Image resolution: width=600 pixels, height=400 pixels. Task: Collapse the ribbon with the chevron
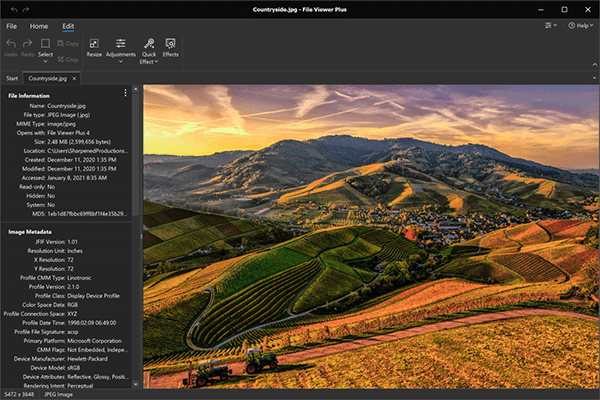[595, 64]
